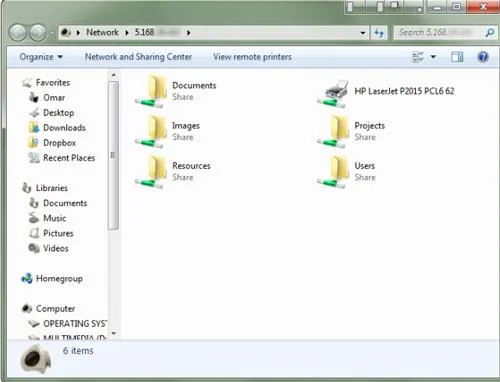Click the Favorites star icon
500x382 pixels.
(x=27, y=82)
